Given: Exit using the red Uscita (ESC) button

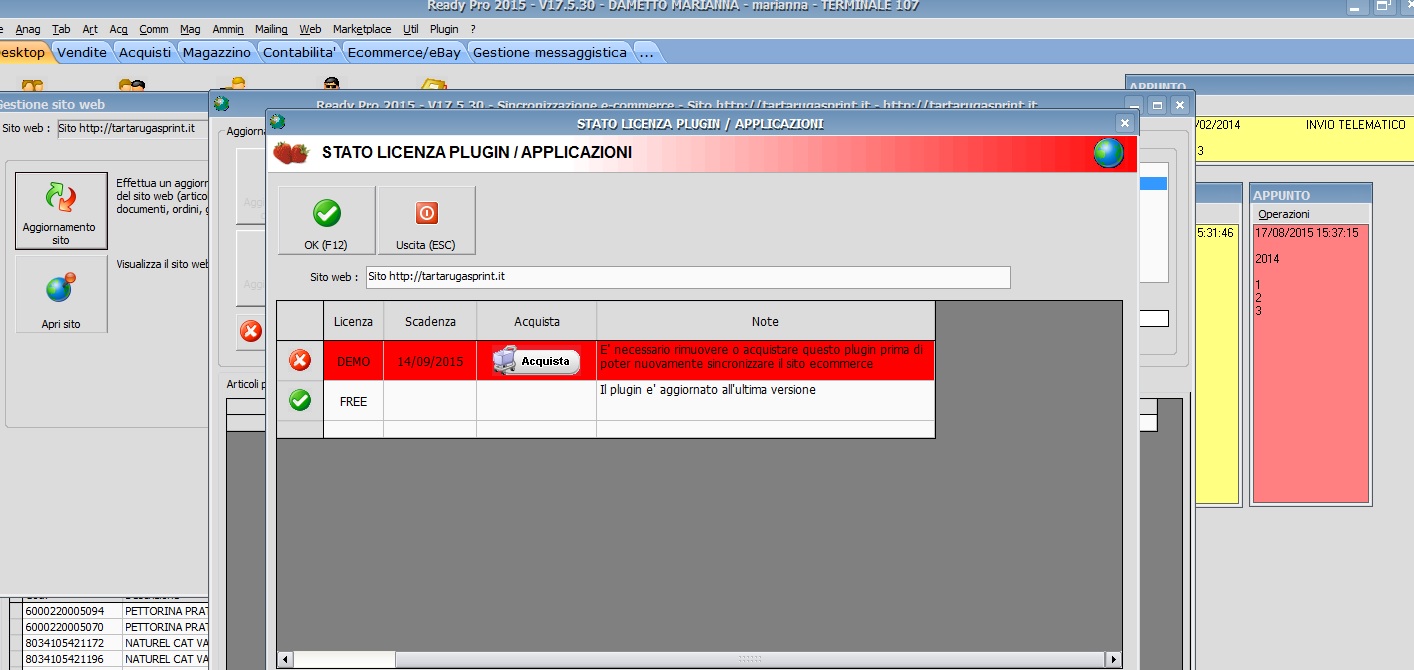Looking at the screenshot, I should [x=426, y=220].
